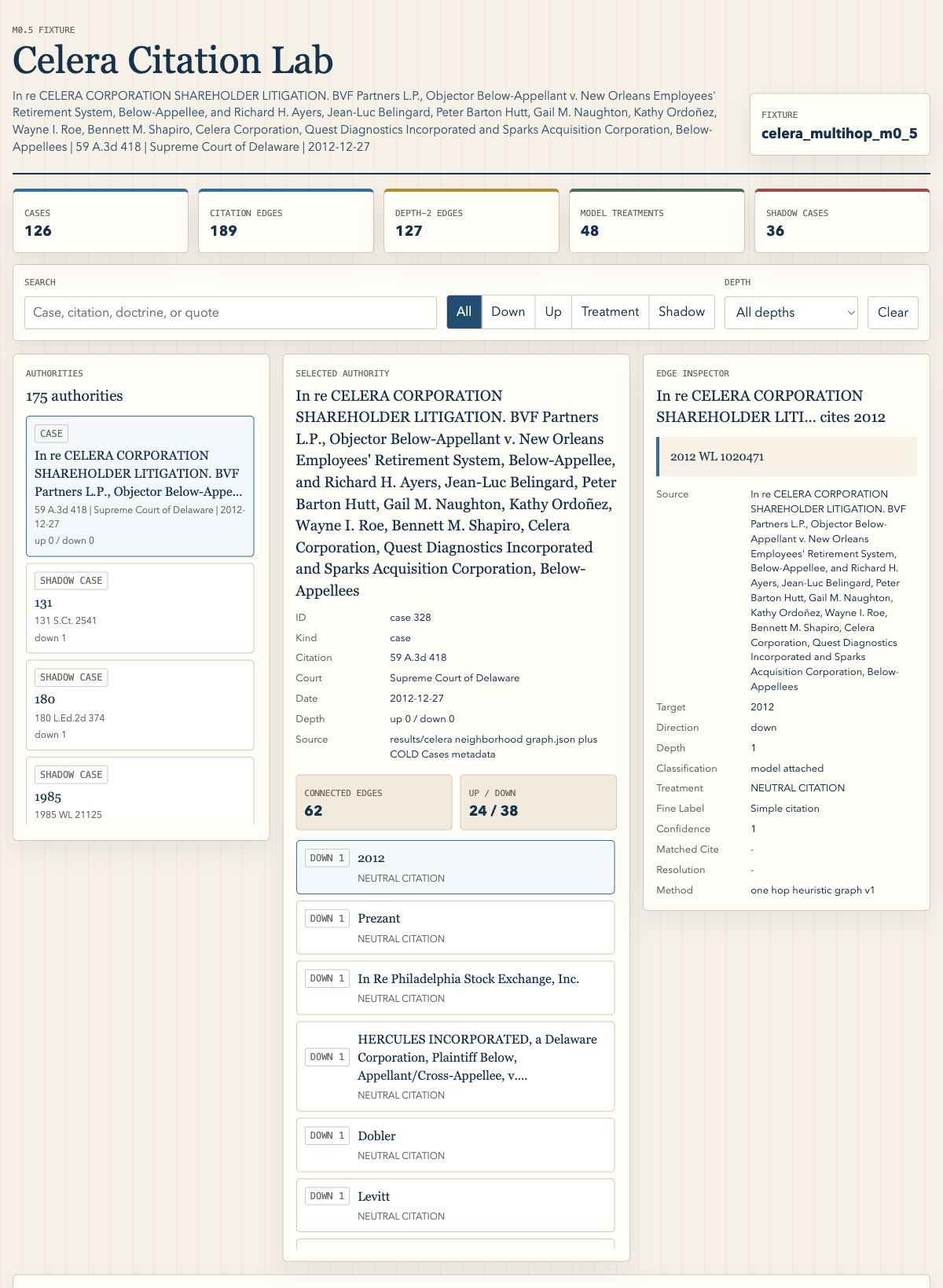Click the celera_multihop_m0_5 fixture label
The width and height of the screenshot is (943, 1288).
click(839, 134)
